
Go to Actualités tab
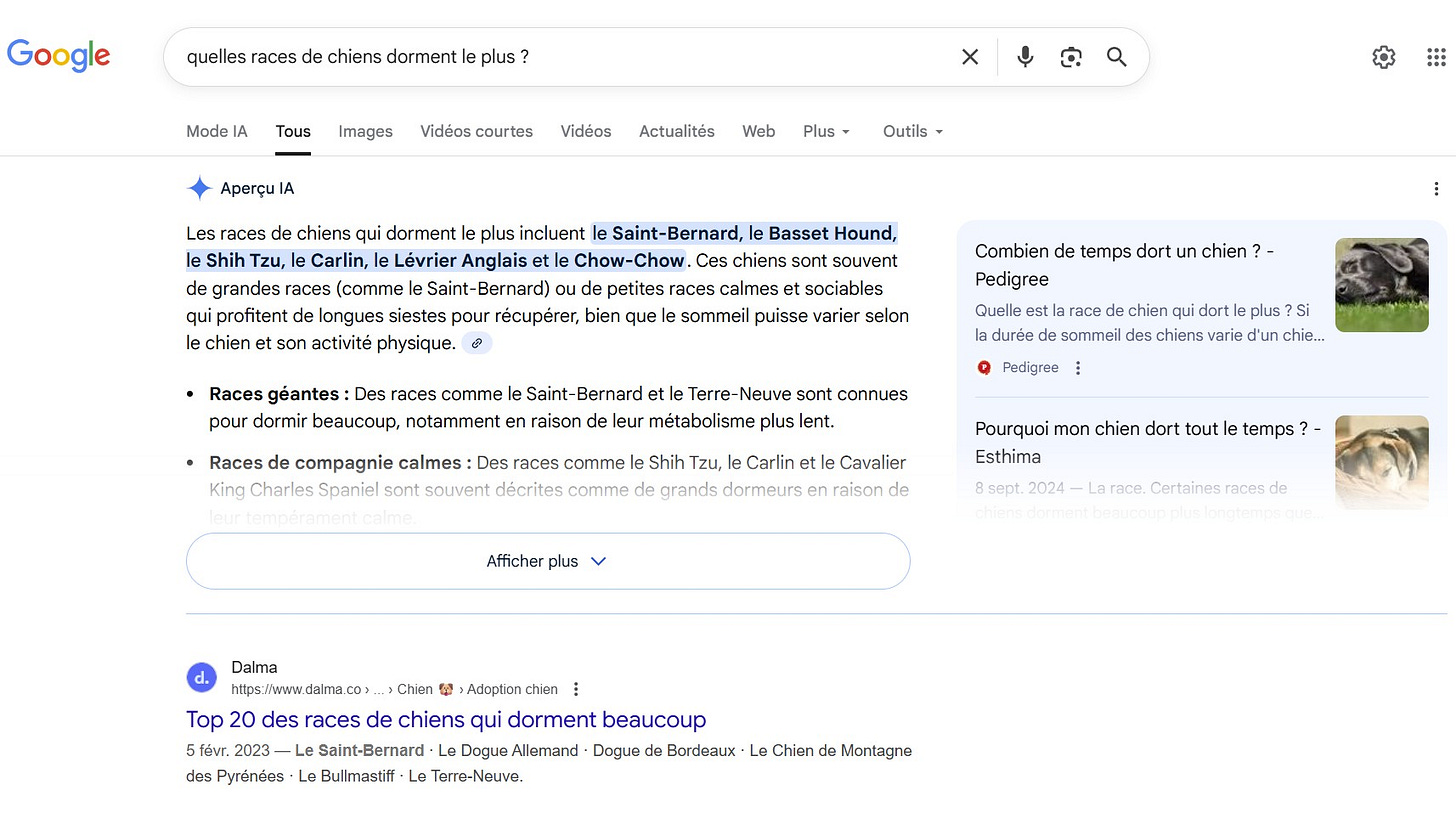677,131
